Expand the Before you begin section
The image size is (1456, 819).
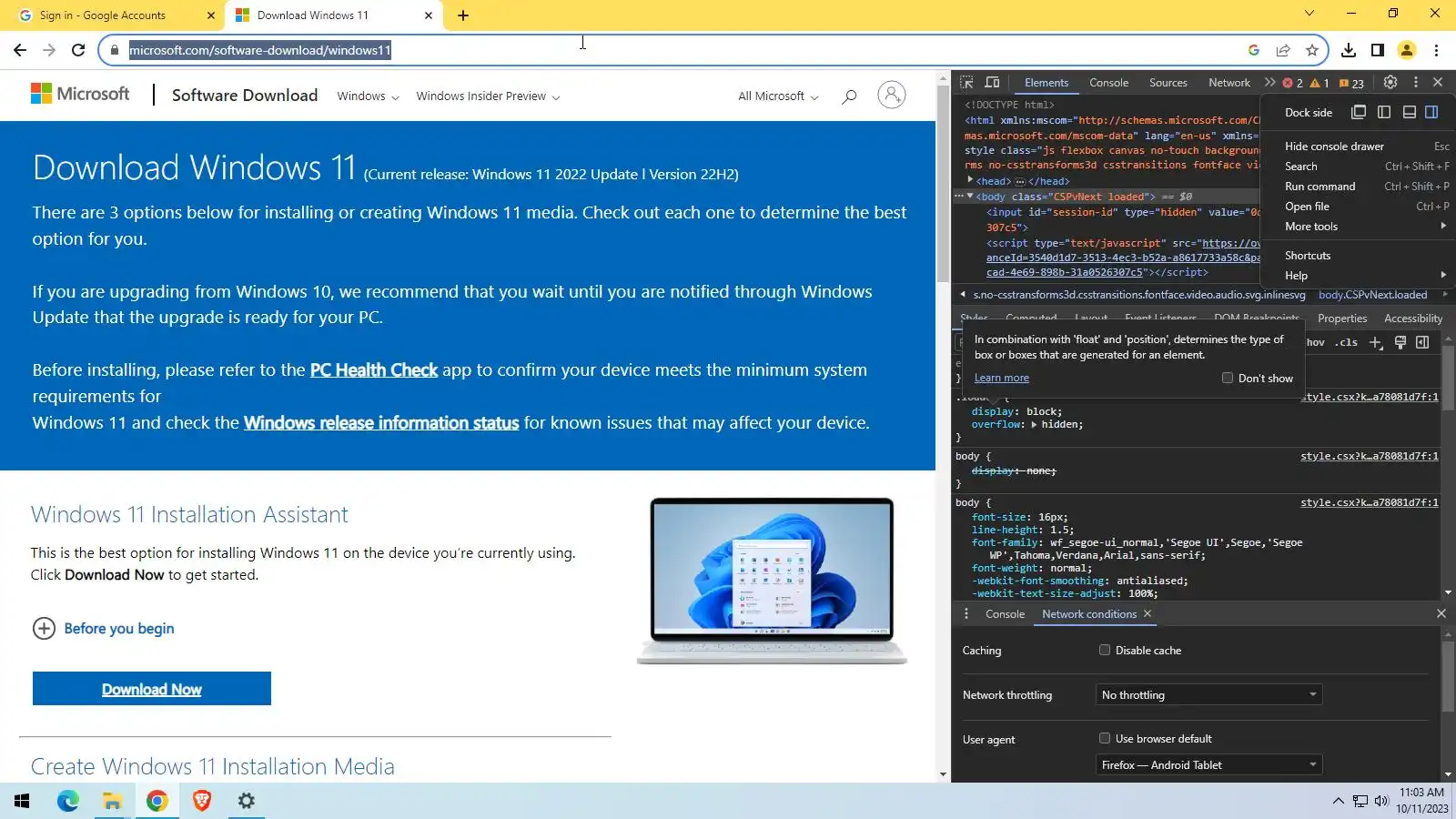point(103,629)
